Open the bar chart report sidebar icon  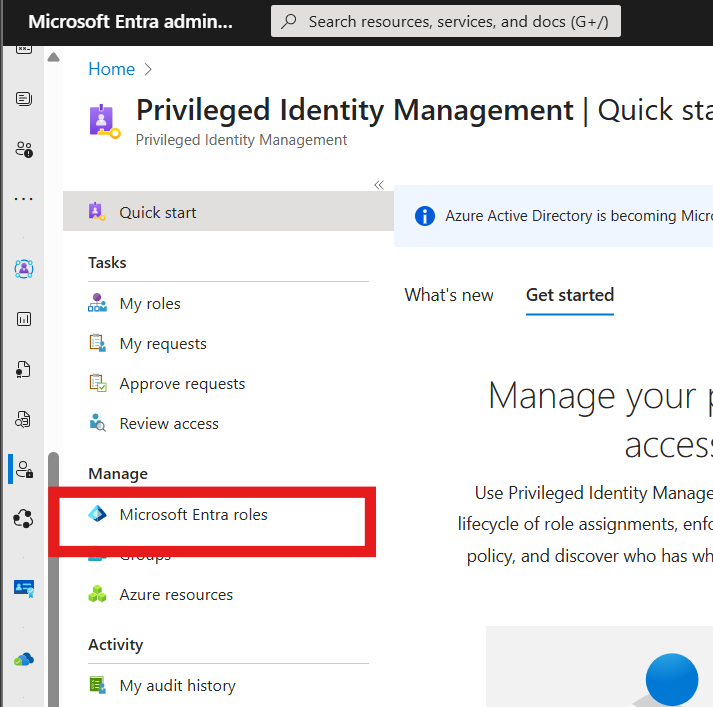pyautogui.click(x=24, y=319)
